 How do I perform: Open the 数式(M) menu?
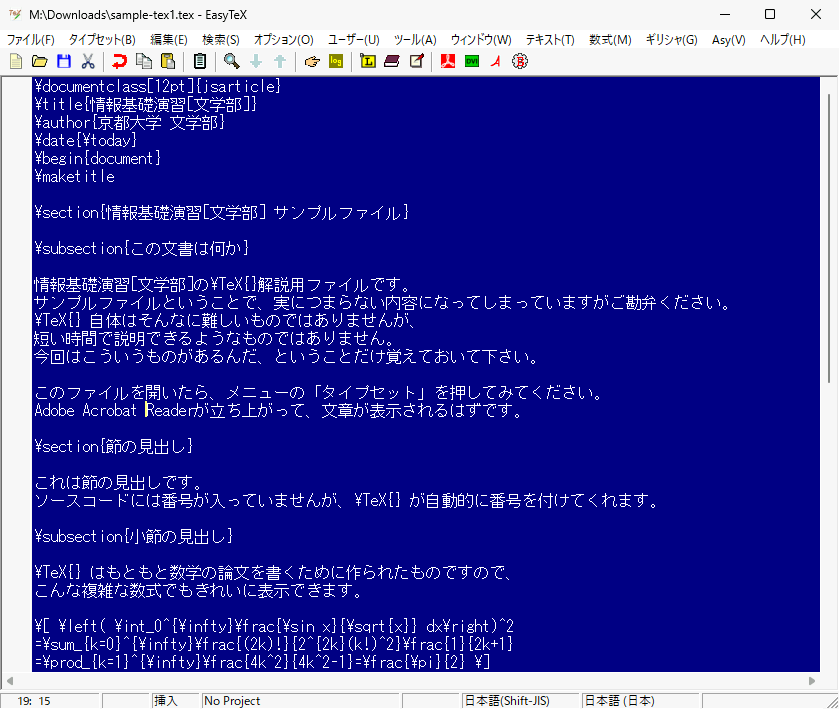point(611,40)
